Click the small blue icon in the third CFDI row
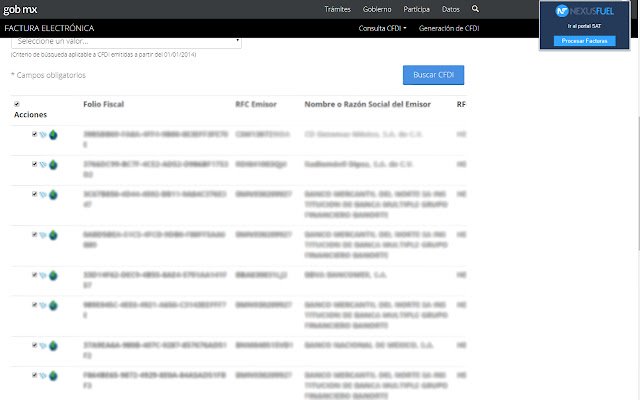The image size is (640, 400). click(43, 194)
